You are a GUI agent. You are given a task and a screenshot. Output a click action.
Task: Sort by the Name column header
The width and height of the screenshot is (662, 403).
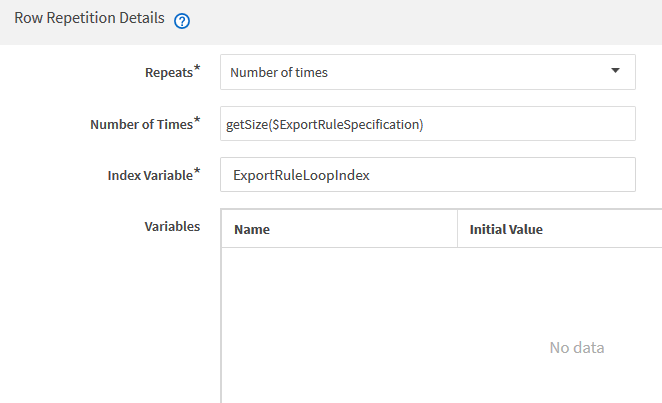pyautogui.click(x=252, y=229)
